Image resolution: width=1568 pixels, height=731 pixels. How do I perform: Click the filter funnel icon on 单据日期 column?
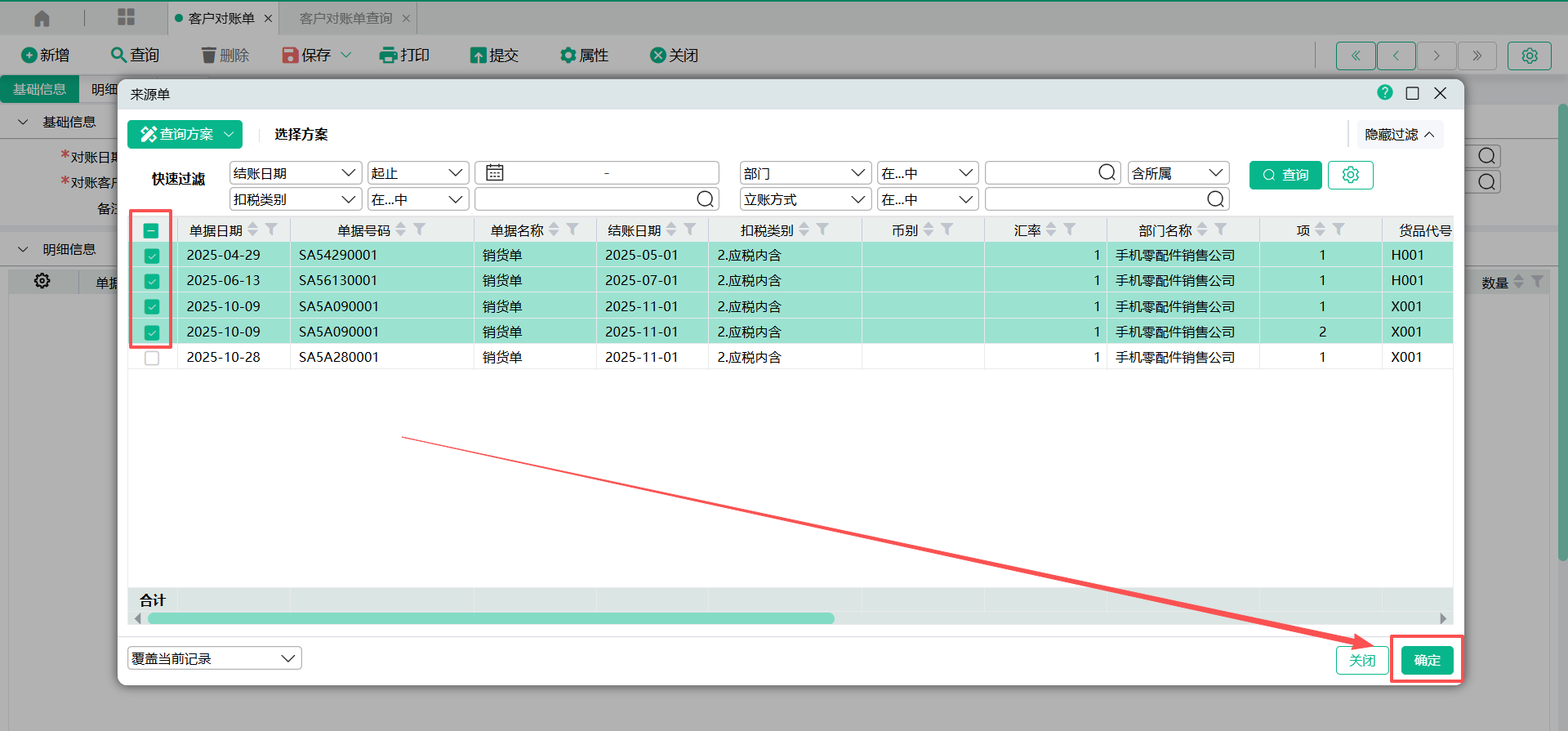point(272,230)
